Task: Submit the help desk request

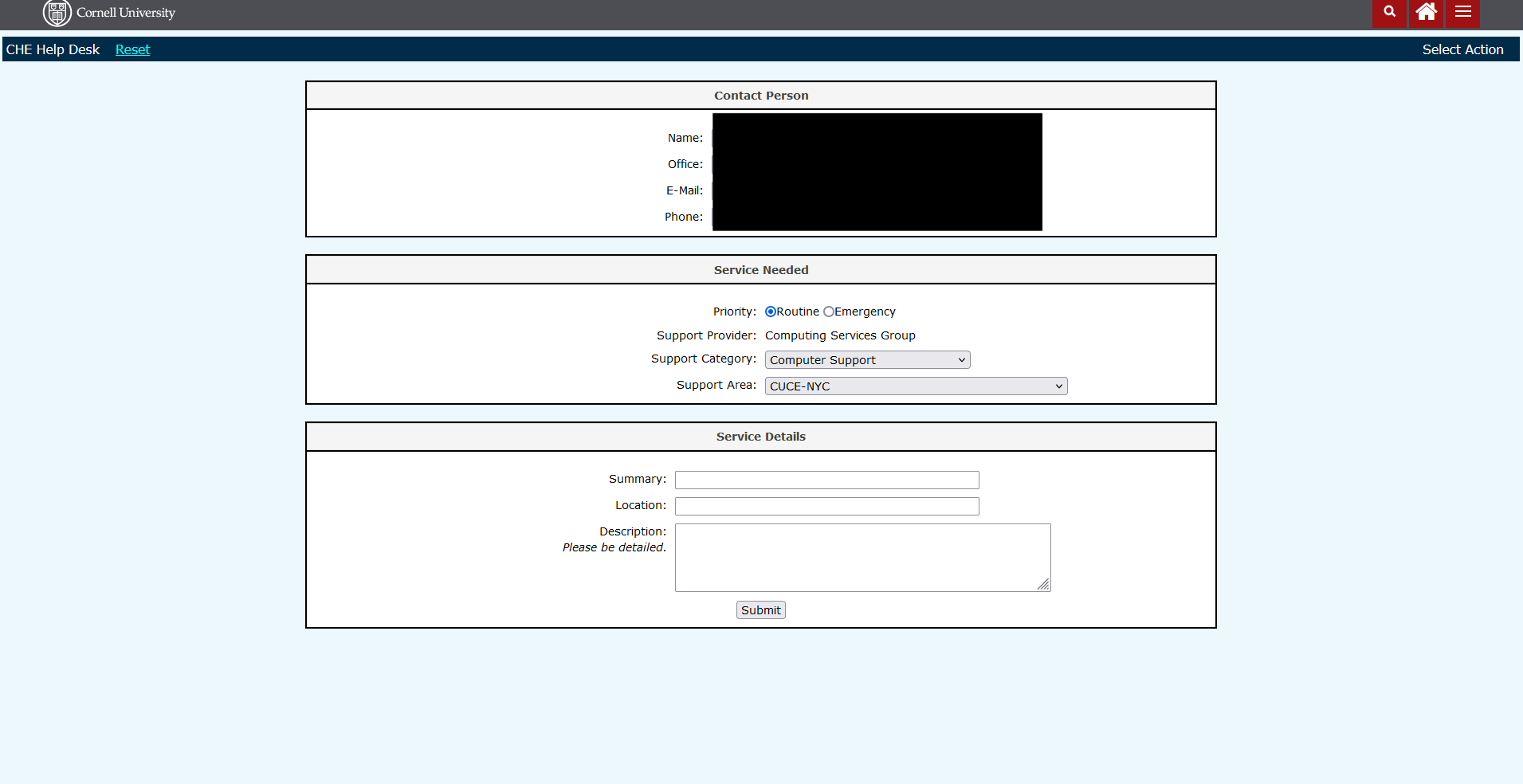Action: tap(760, 610)
